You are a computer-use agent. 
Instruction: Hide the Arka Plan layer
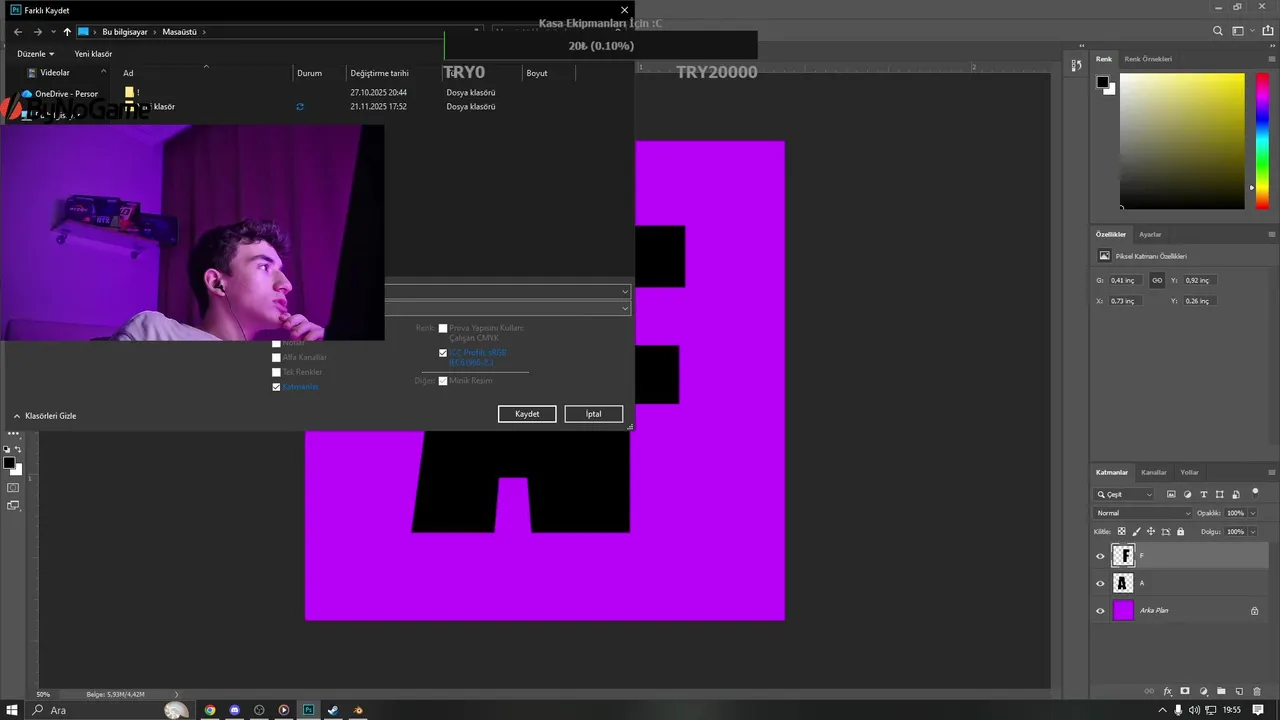(1100, 610)
